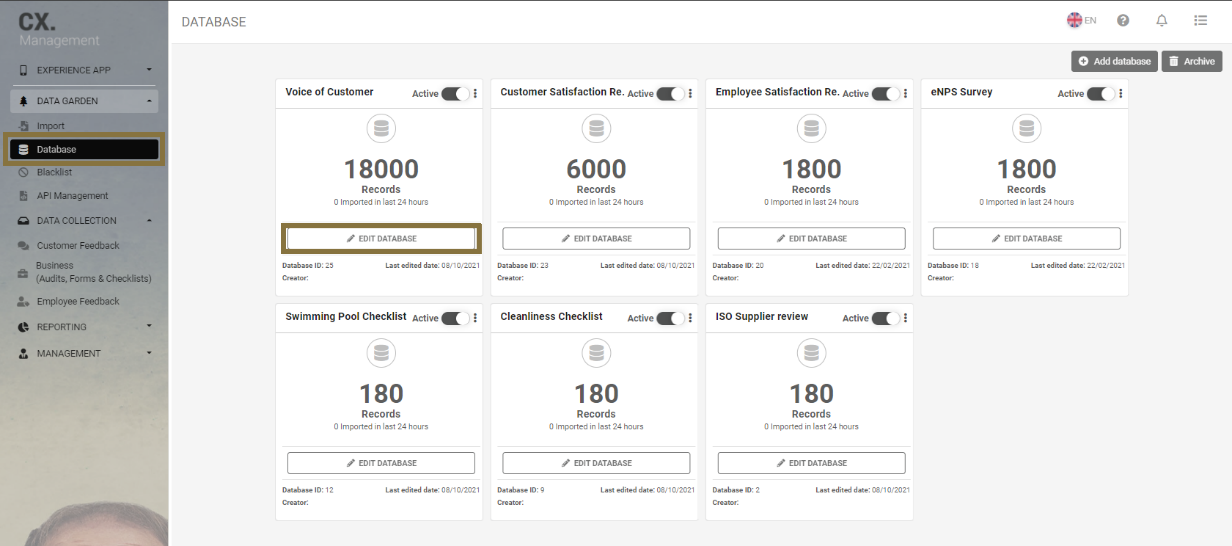This screenshot has width=1232, height=546.
Task: Open the kebab menu on Voice of Customer card
Action: [x=475, y=94]
